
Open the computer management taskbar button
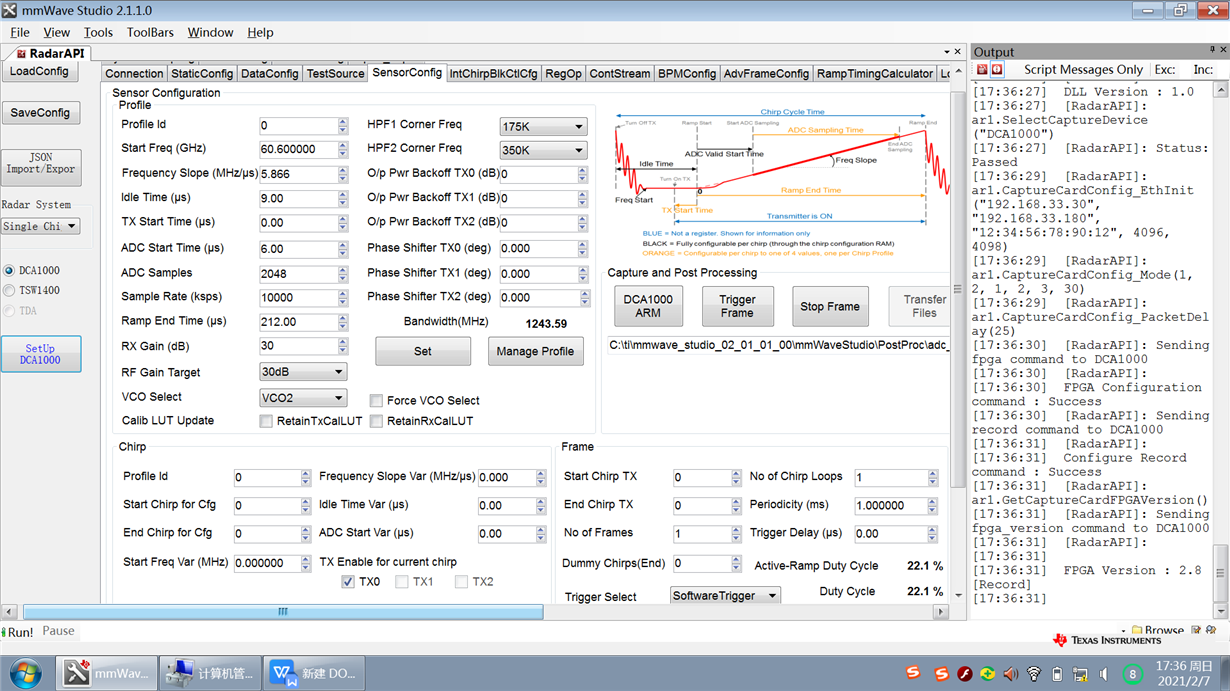click(x=210, y=673)
